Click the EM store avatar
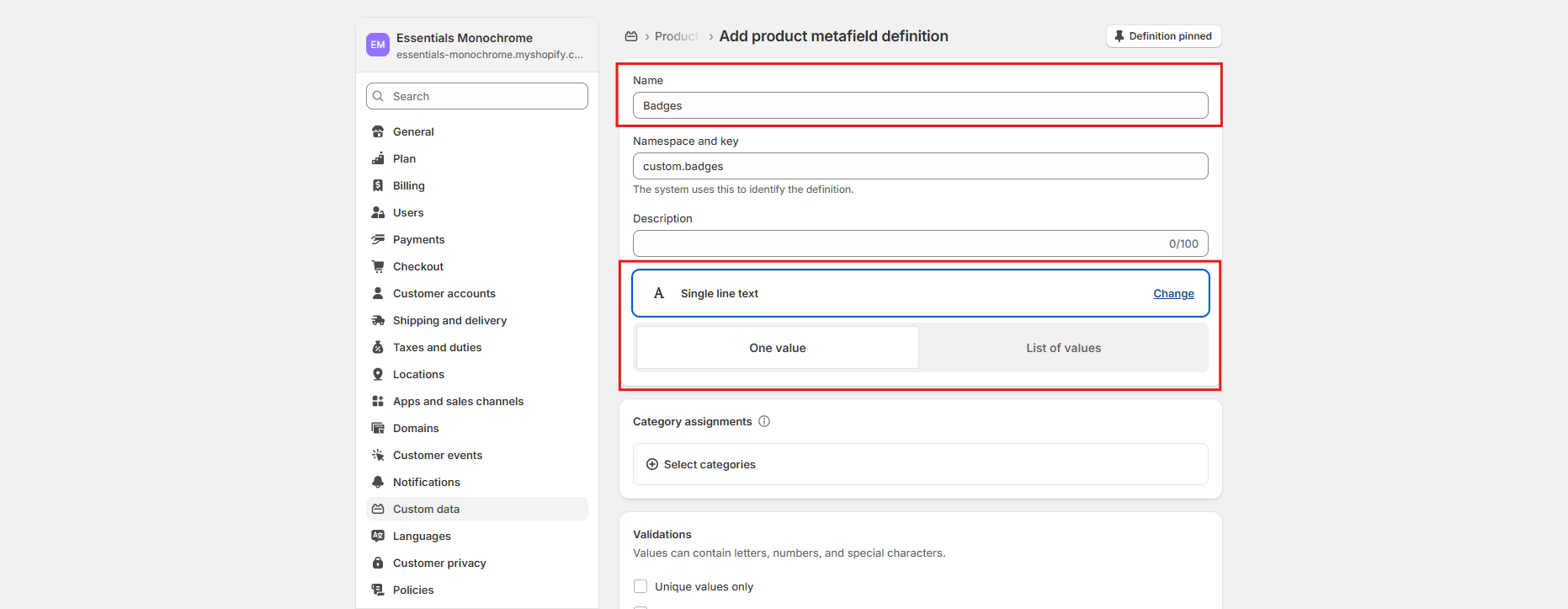The image size is (1568, 609). [378, 45]
